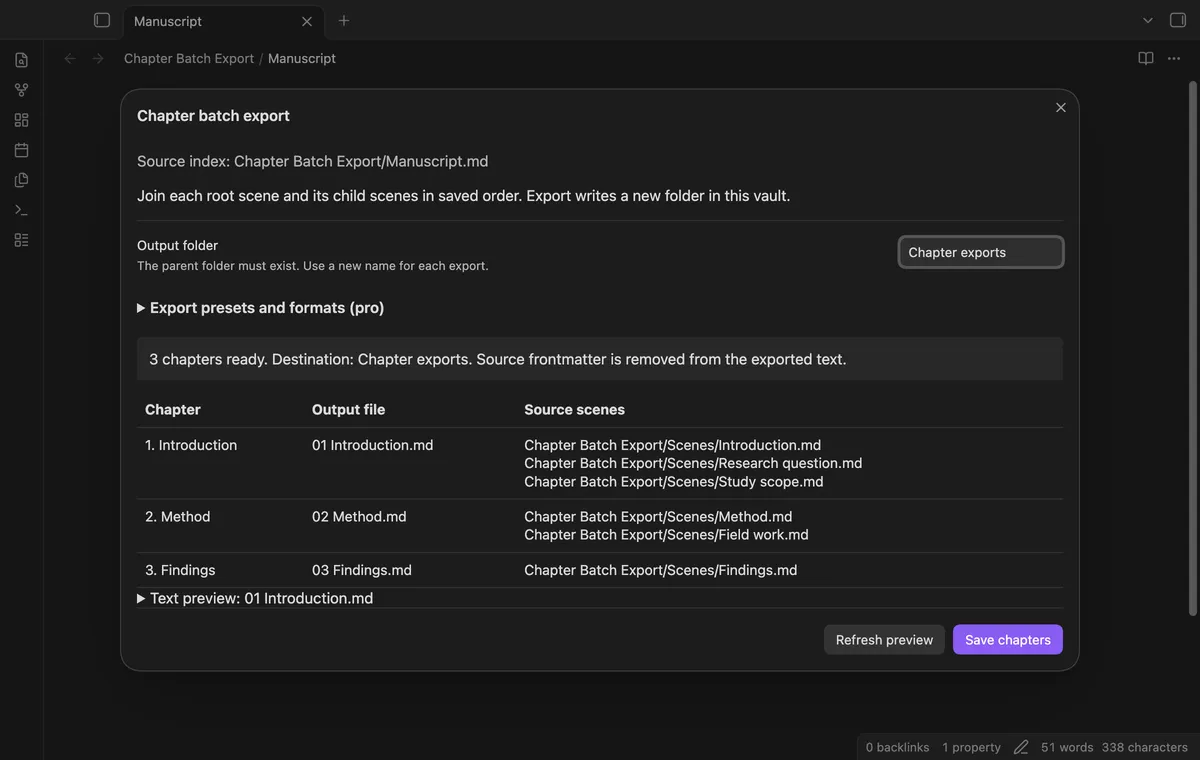Click output file 01 Introduction.md

[373, 445]
